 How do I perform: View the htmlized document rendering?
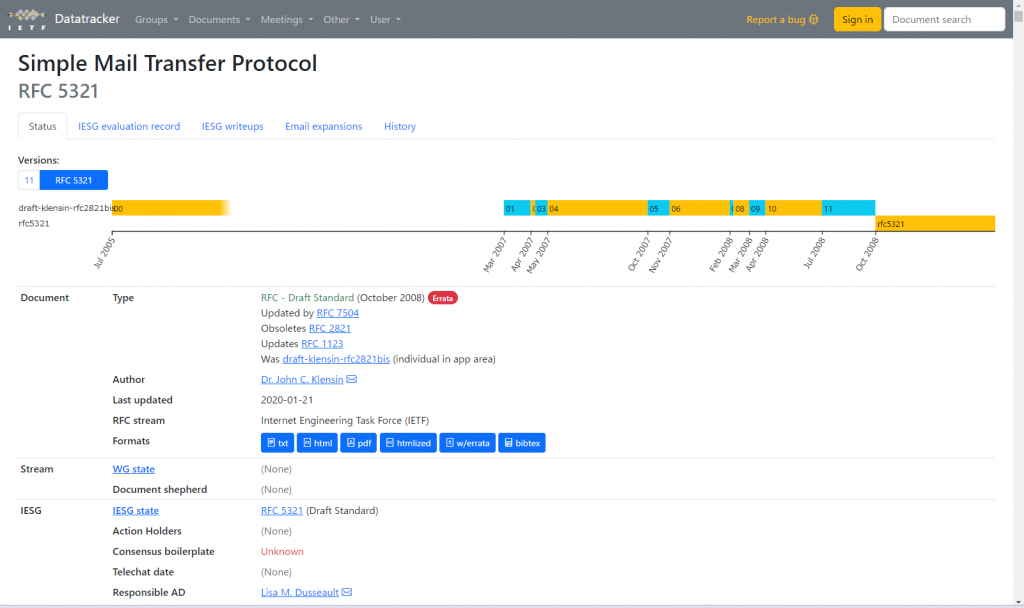[408, 442]
